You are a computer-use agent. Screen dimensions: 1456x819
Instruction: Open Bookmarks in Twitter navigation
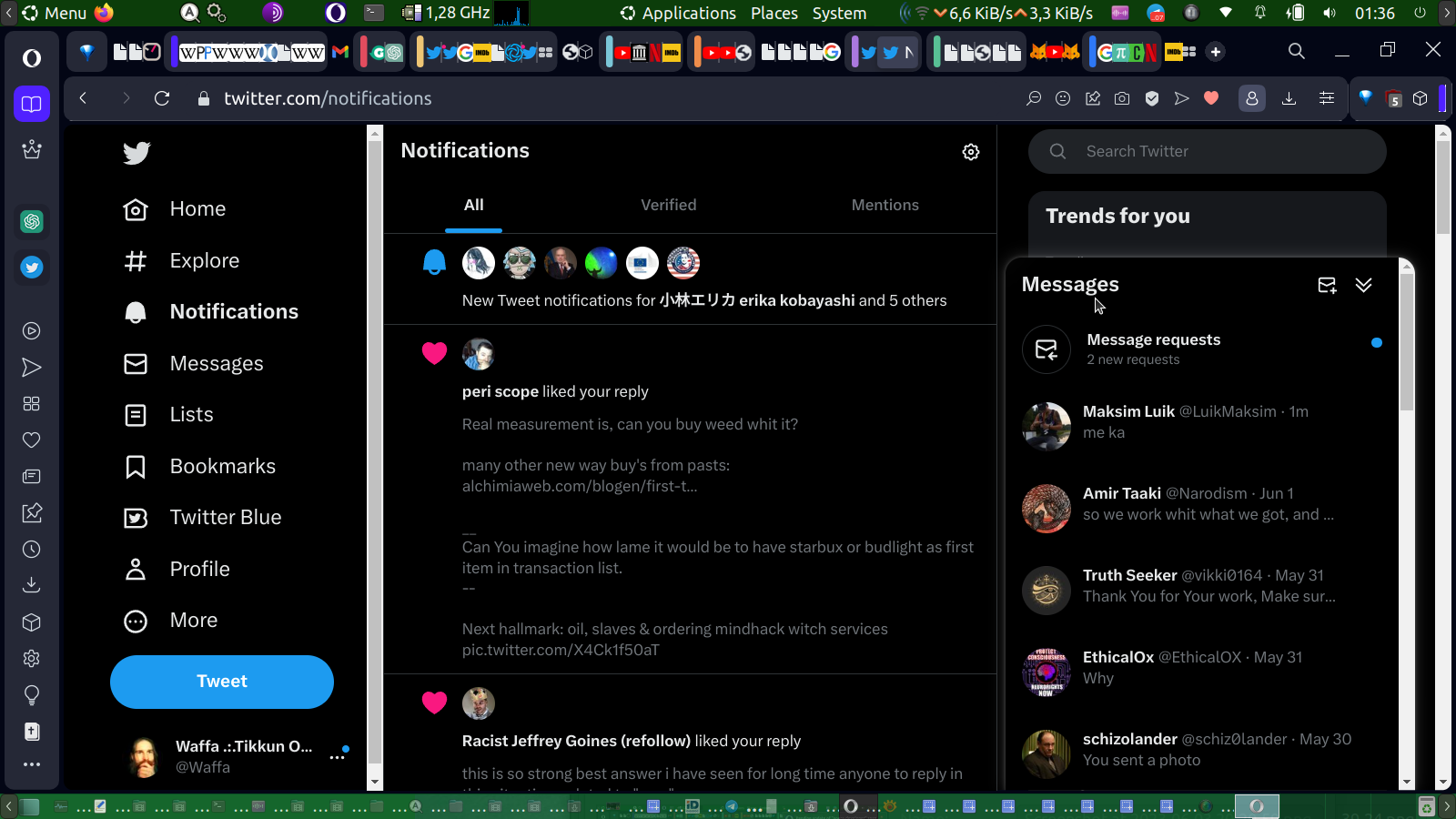tap(200, 467)
